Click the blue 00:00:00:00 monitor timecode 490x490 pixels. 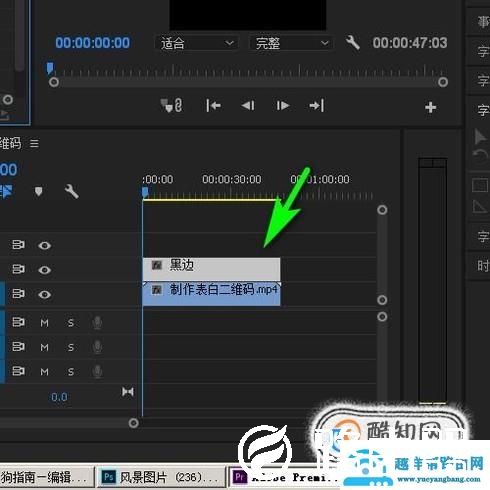pos(93,43)
